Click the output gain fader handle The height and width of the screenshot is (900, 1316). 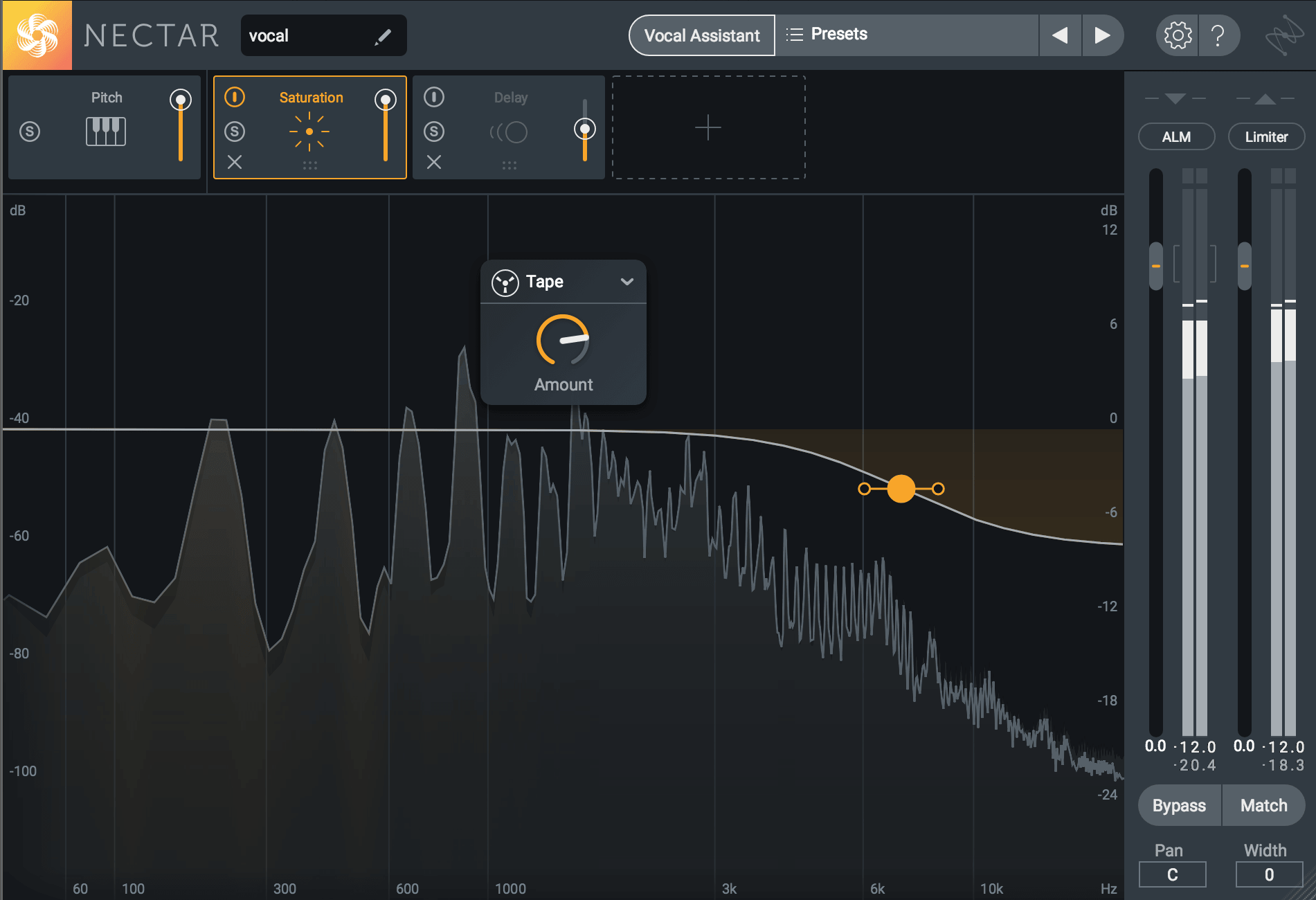[1244, 266]
